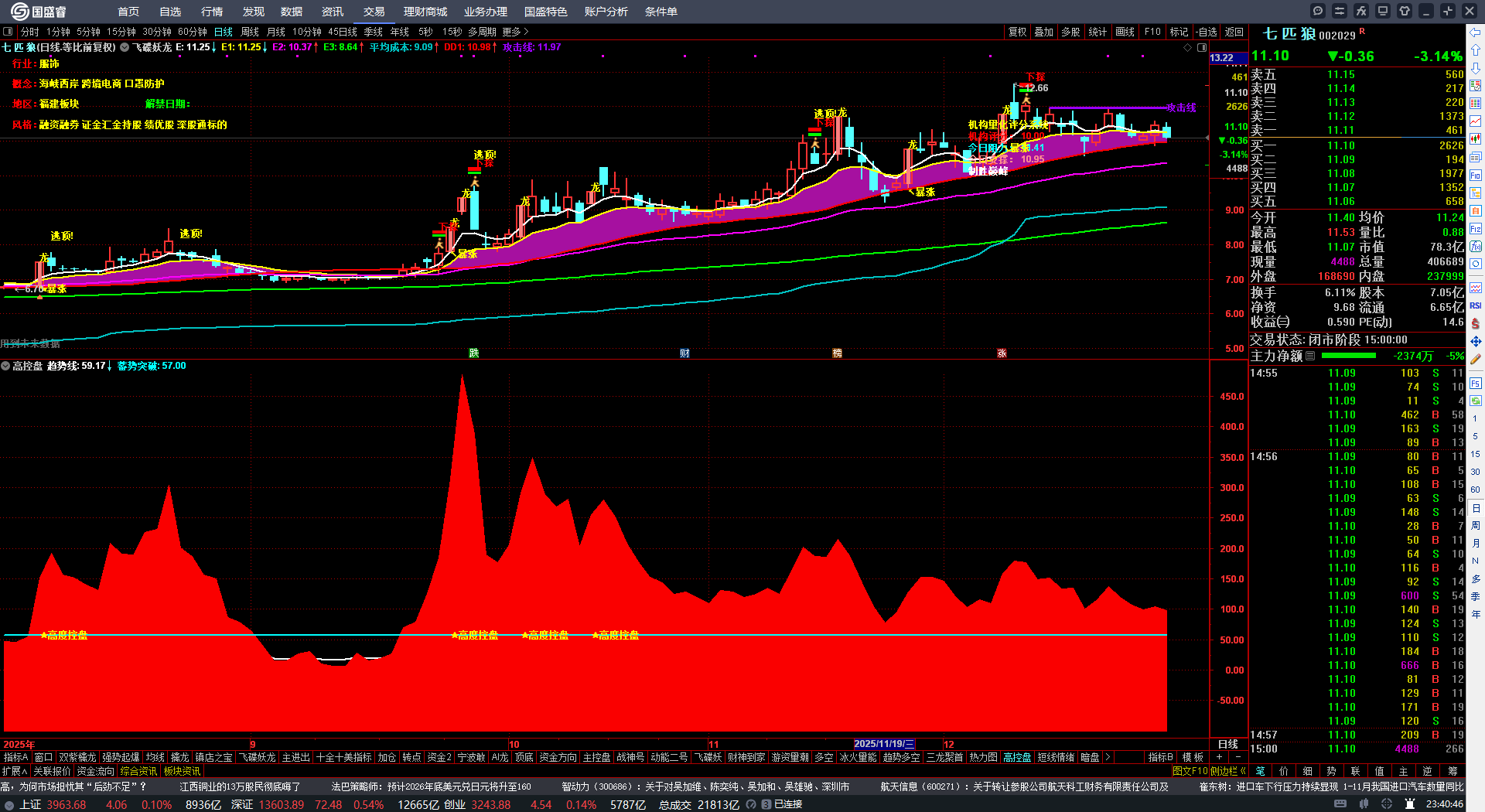Click the Guosheng logo icon

point(19,11)
